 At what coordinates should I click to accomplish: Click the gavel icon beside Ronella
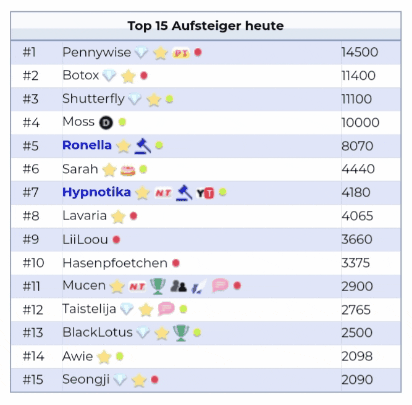(143, 146)
